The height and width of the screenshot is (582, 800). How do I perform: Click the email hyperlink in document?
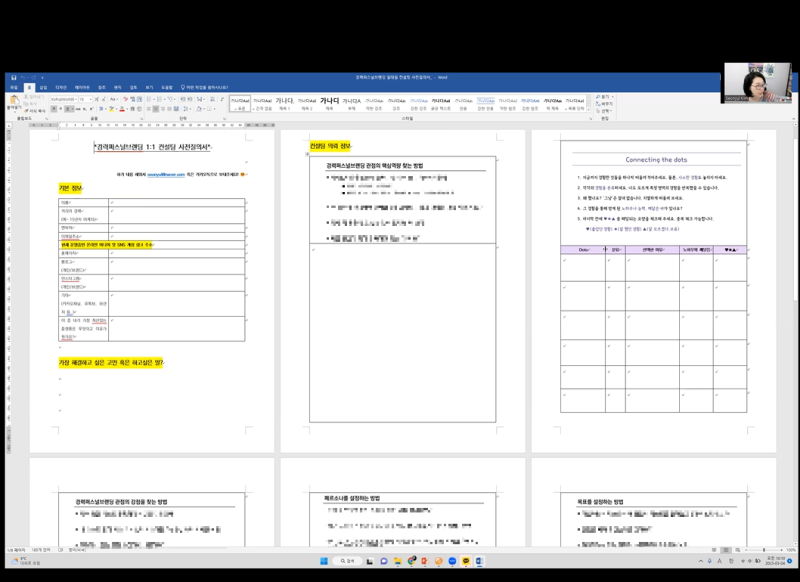(x=166, y=174)
